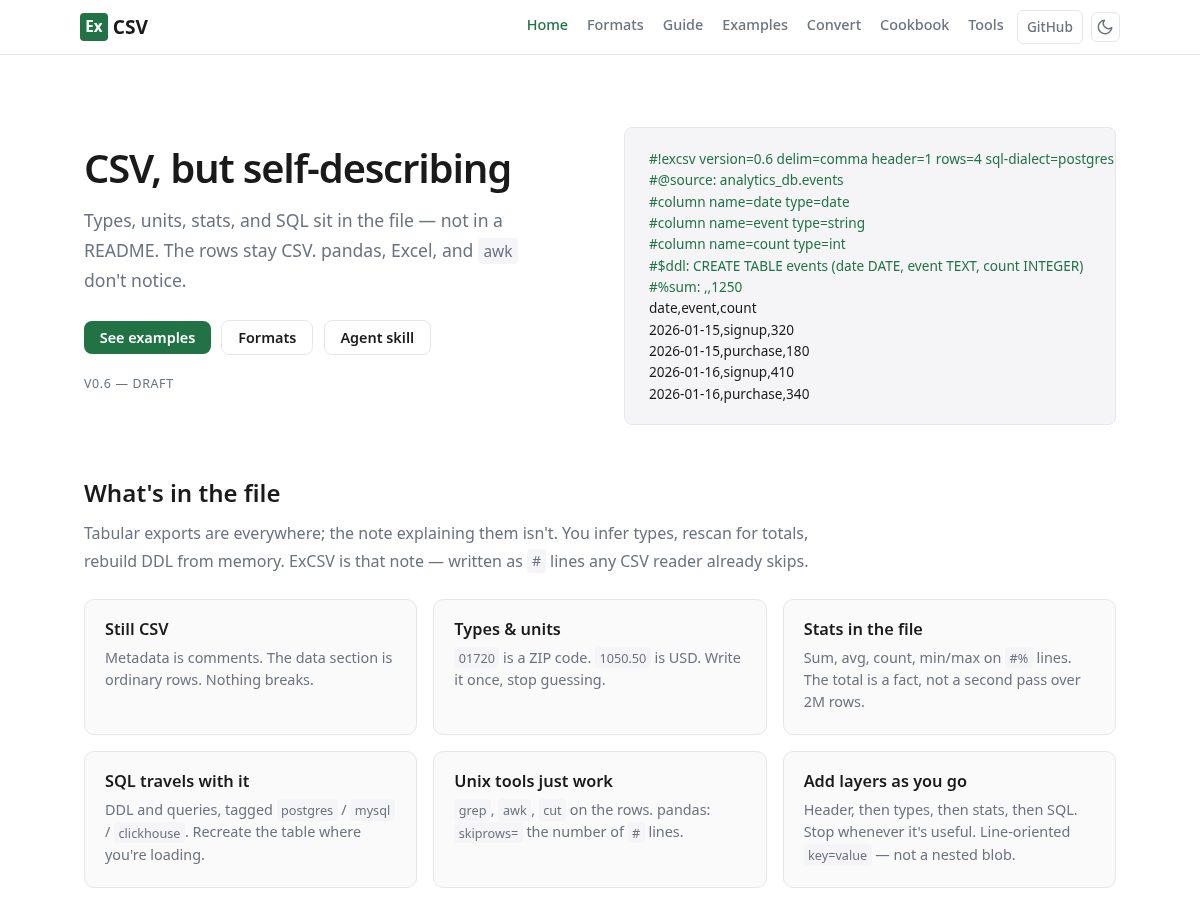The width and height of the screenshot is (1200, 900).
Task: Click the 'Still CSV' card title
Action: [137, 629]
